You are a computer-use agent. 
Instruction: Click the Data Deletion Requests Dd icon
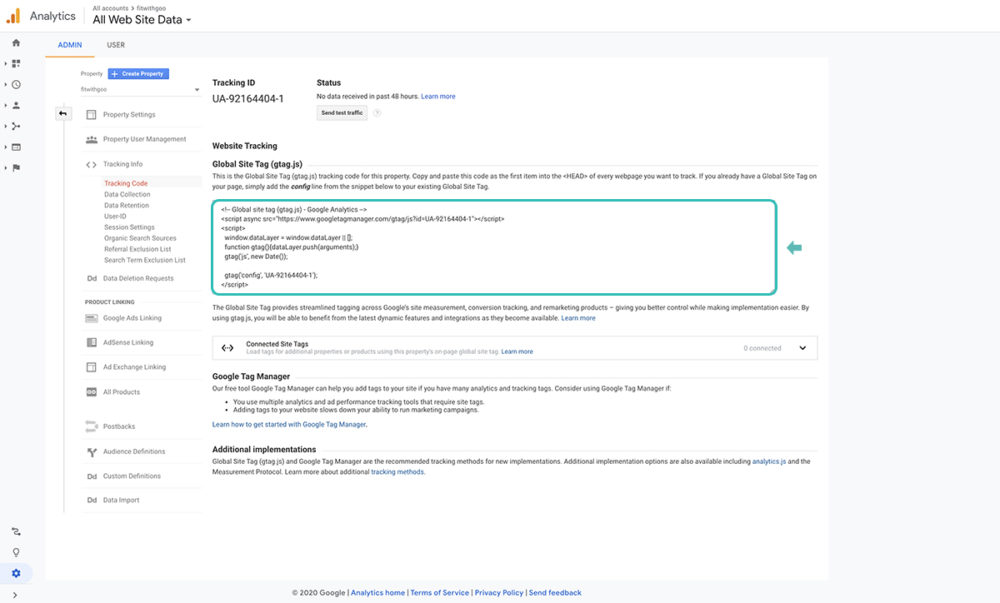tap(92, 279)
